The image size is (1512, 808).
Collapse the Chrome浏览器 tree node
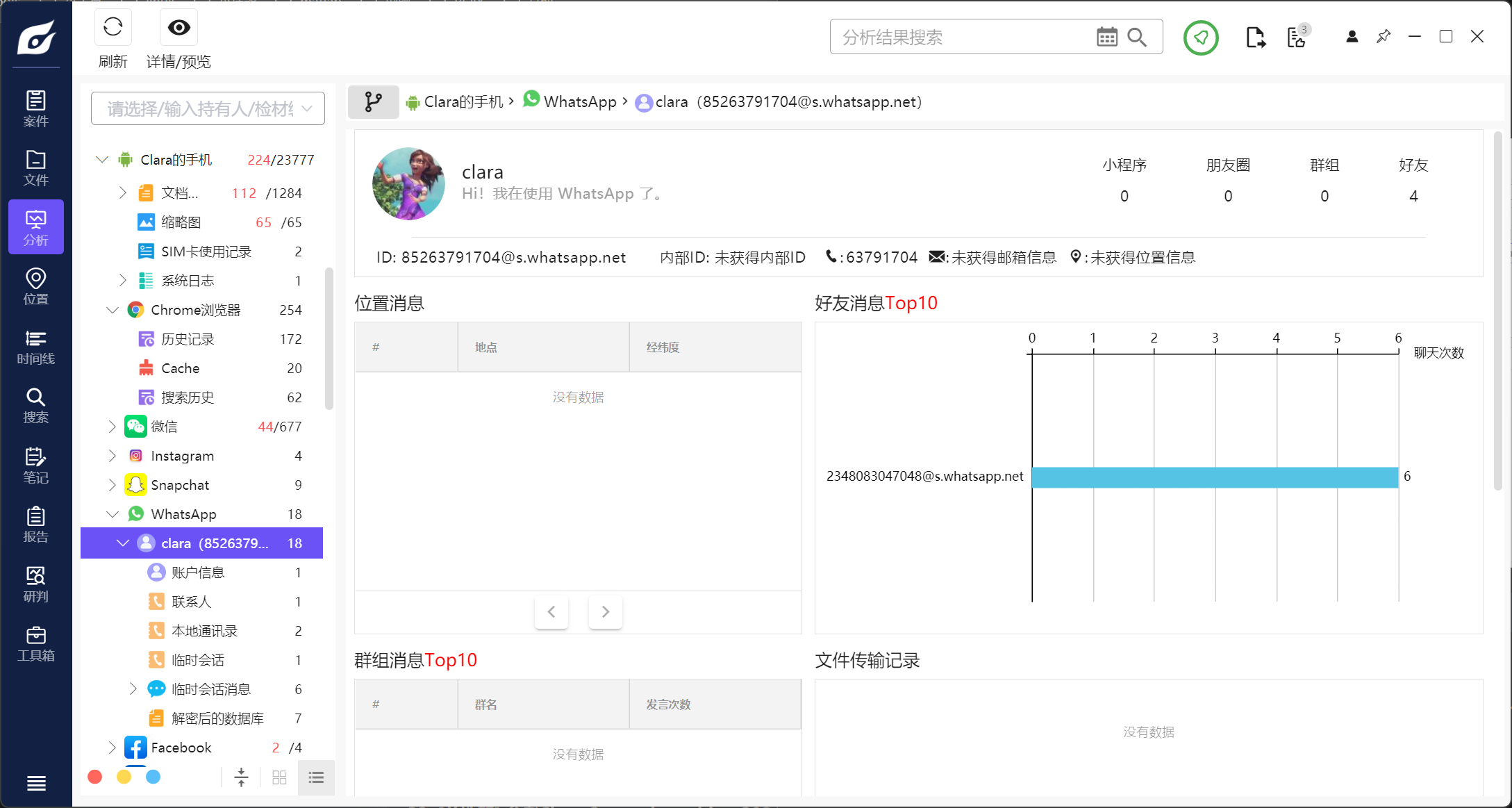tap(112, 310)
